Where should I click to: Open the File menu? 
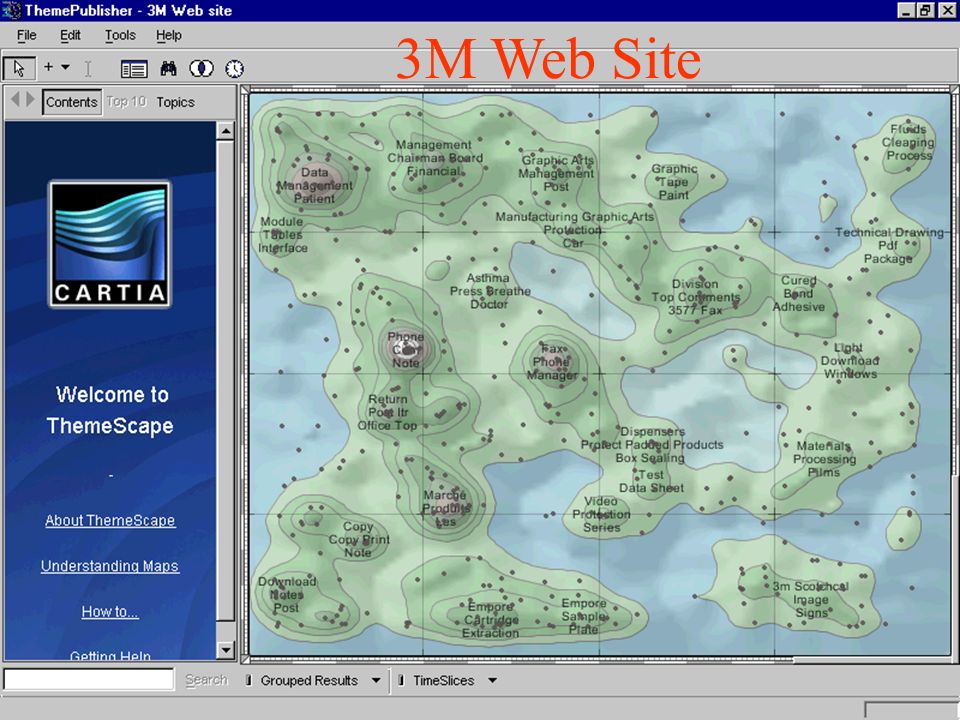(x=26, y=36)
